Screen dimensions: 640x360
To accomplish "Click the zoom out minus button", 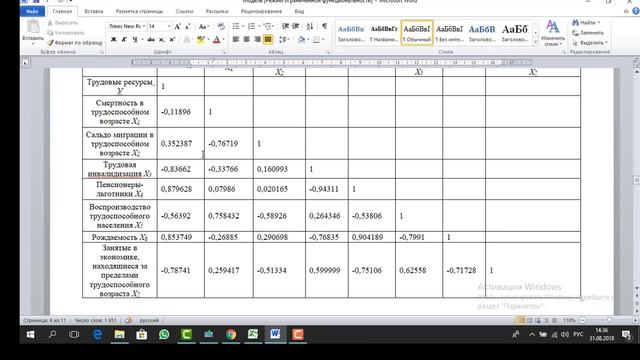I will (582, 320).
